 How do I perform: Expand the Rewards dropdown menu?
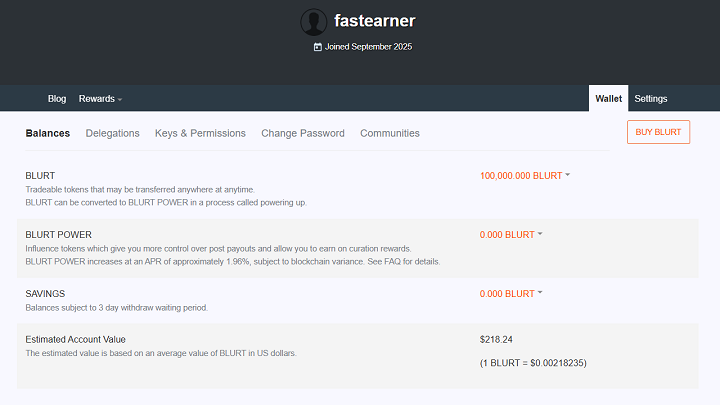coord(100,99)
